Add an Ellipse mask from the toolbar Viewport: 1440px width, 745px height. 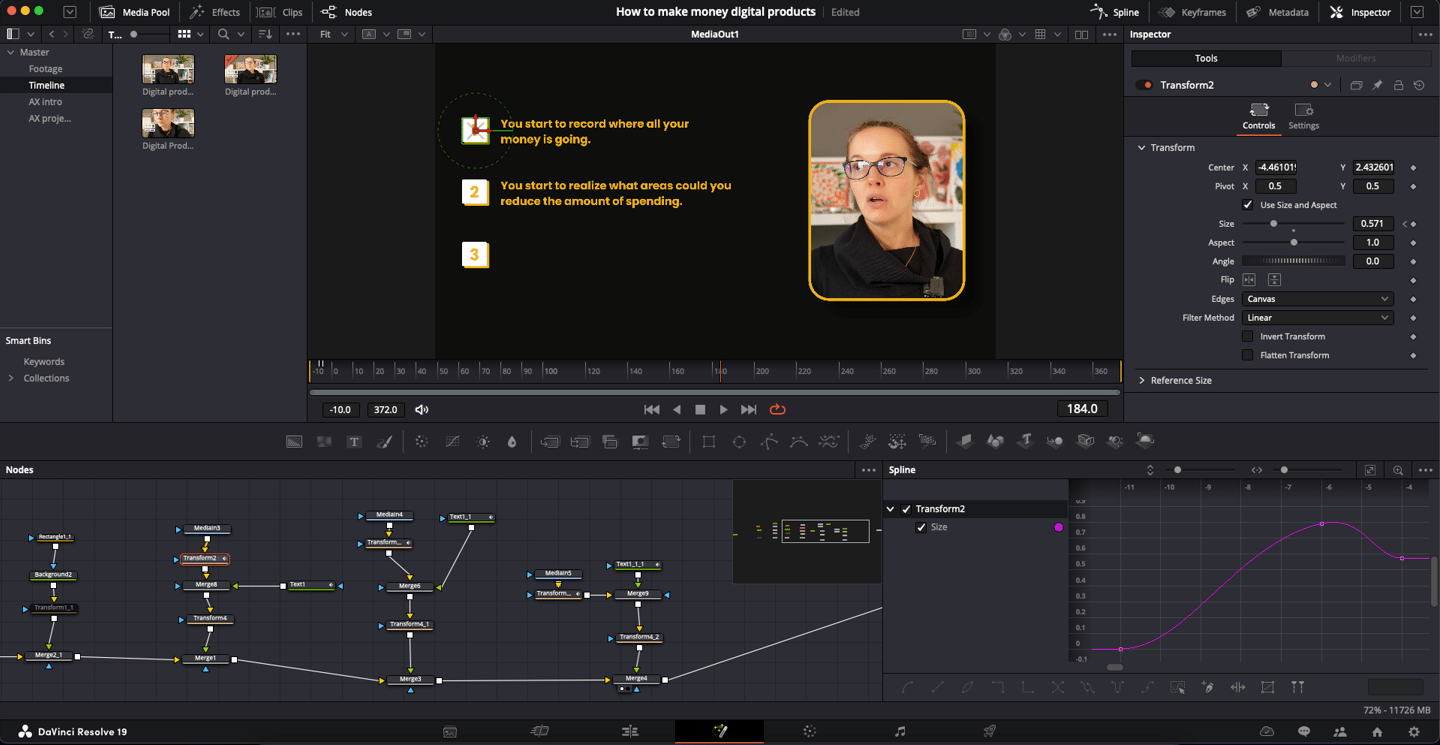(x=739, y=441)
